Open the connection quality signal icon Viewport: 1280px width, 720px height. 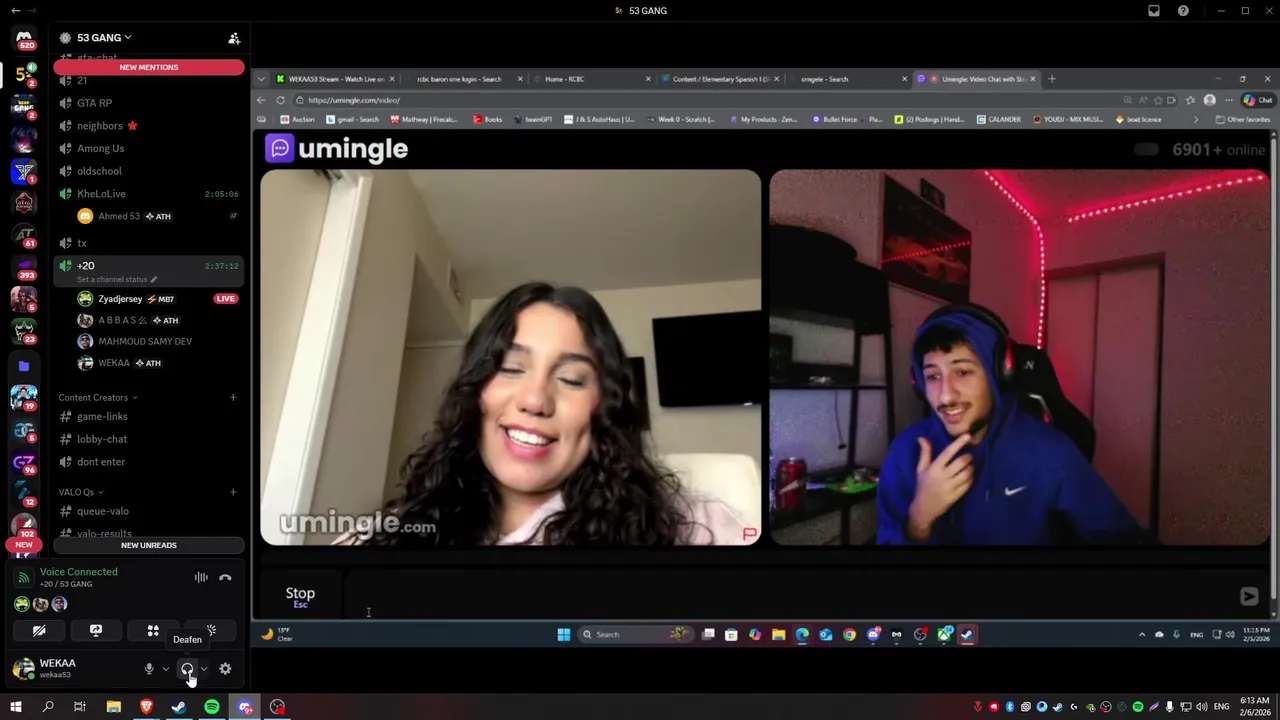click(23, 577)
